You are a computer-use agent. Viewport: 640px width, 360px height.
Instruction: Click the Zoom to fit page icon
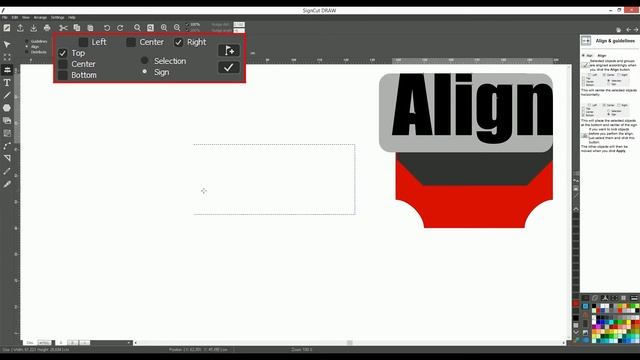point(151,28)
